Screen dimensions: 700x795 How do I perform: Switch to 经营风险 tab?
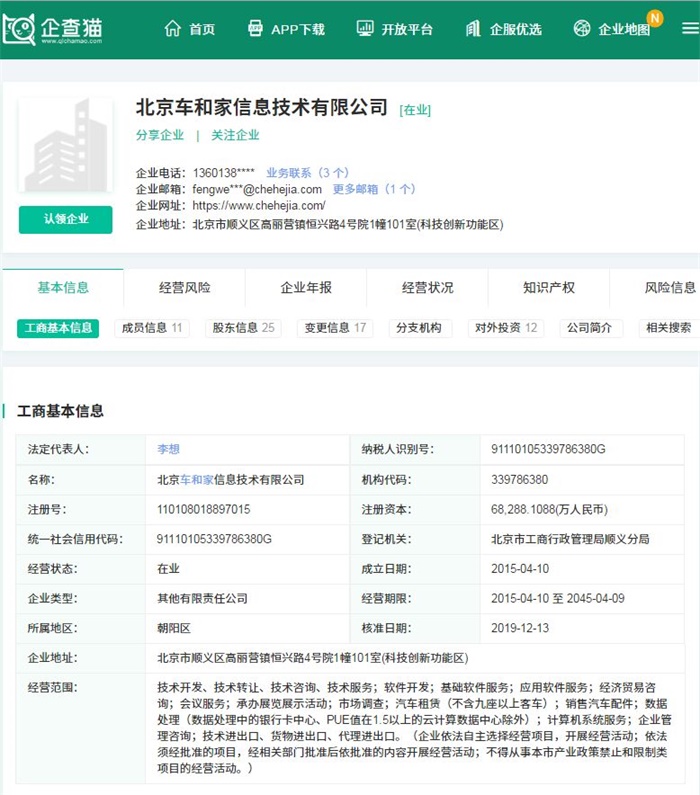point(185,287)
